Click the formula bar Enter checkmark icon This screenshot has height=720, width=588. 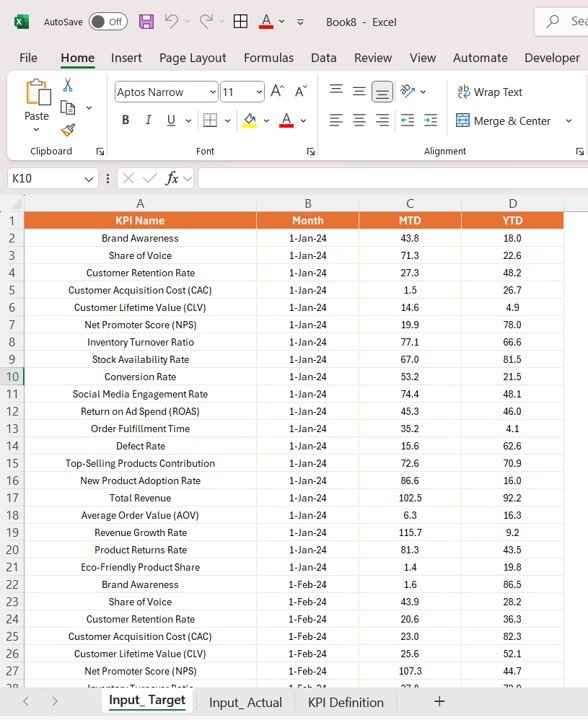(x=150, y=178)
